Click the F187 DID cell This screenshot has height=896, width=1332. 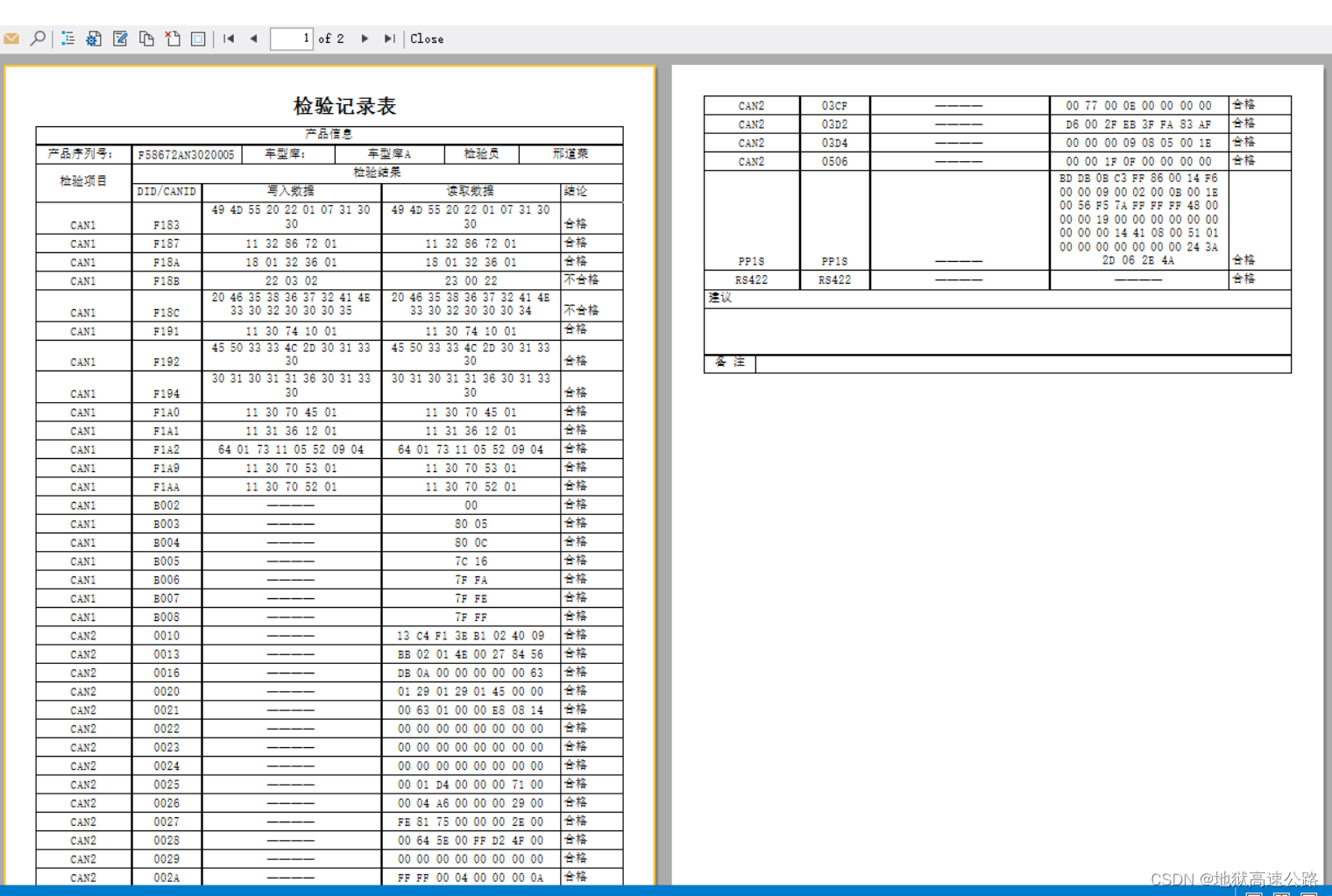point(166,243)
